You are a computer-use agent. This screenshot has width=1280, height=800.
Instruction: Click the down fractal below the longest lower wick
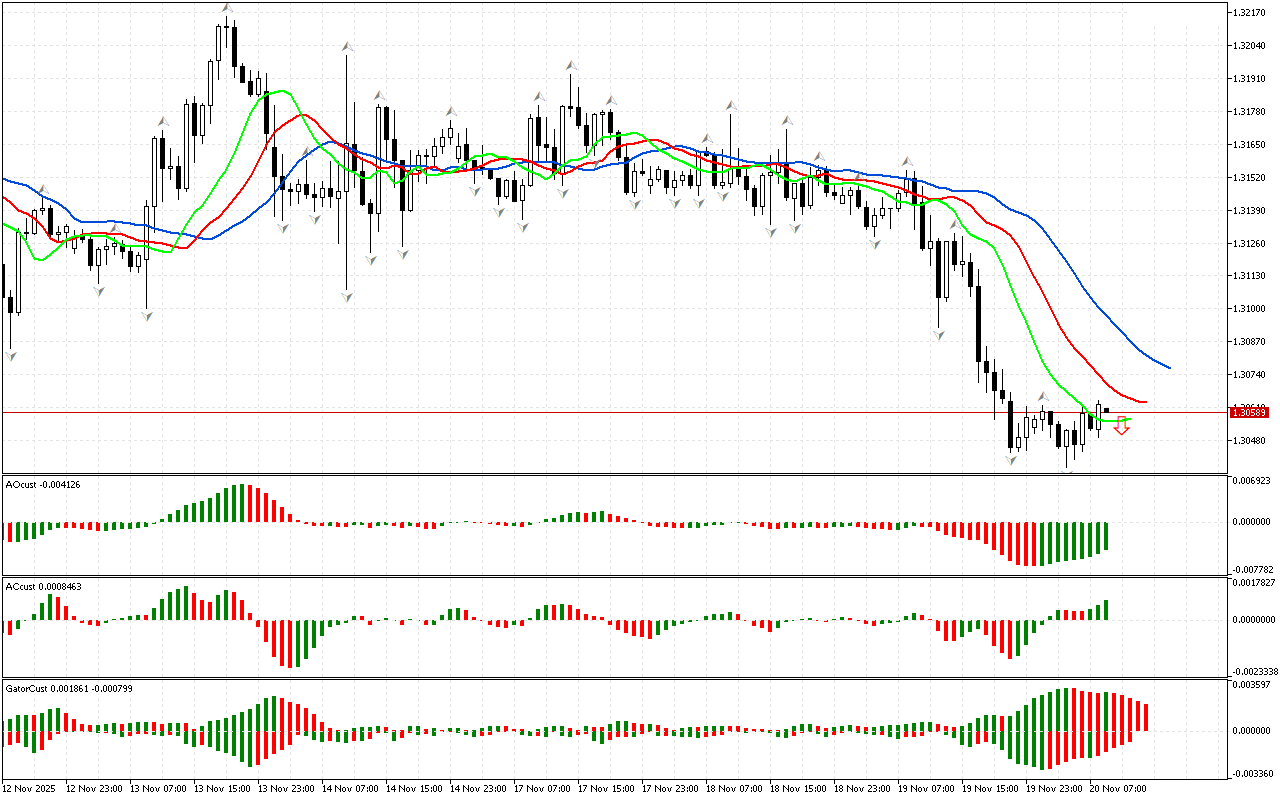[x=347, y=297]
